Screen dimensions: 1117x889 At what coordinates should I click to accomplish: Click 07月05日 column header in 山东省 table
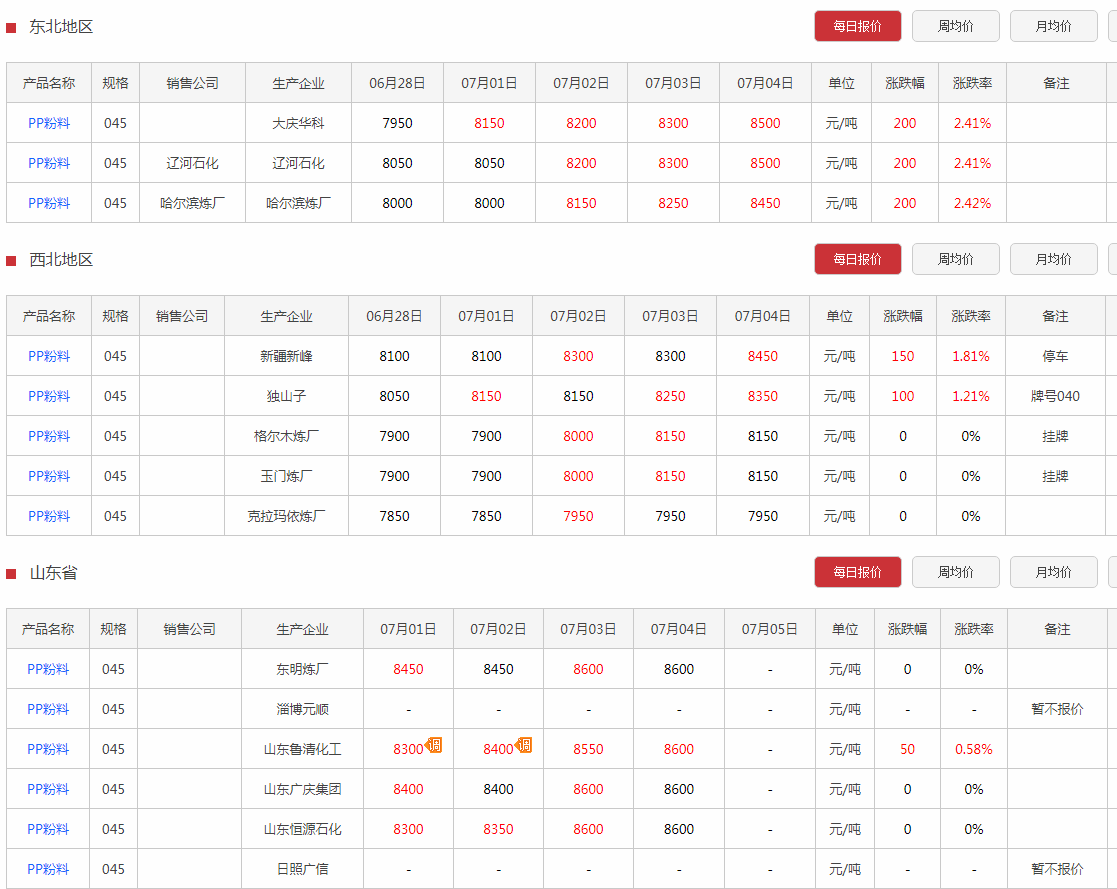[x=769, y=629]
